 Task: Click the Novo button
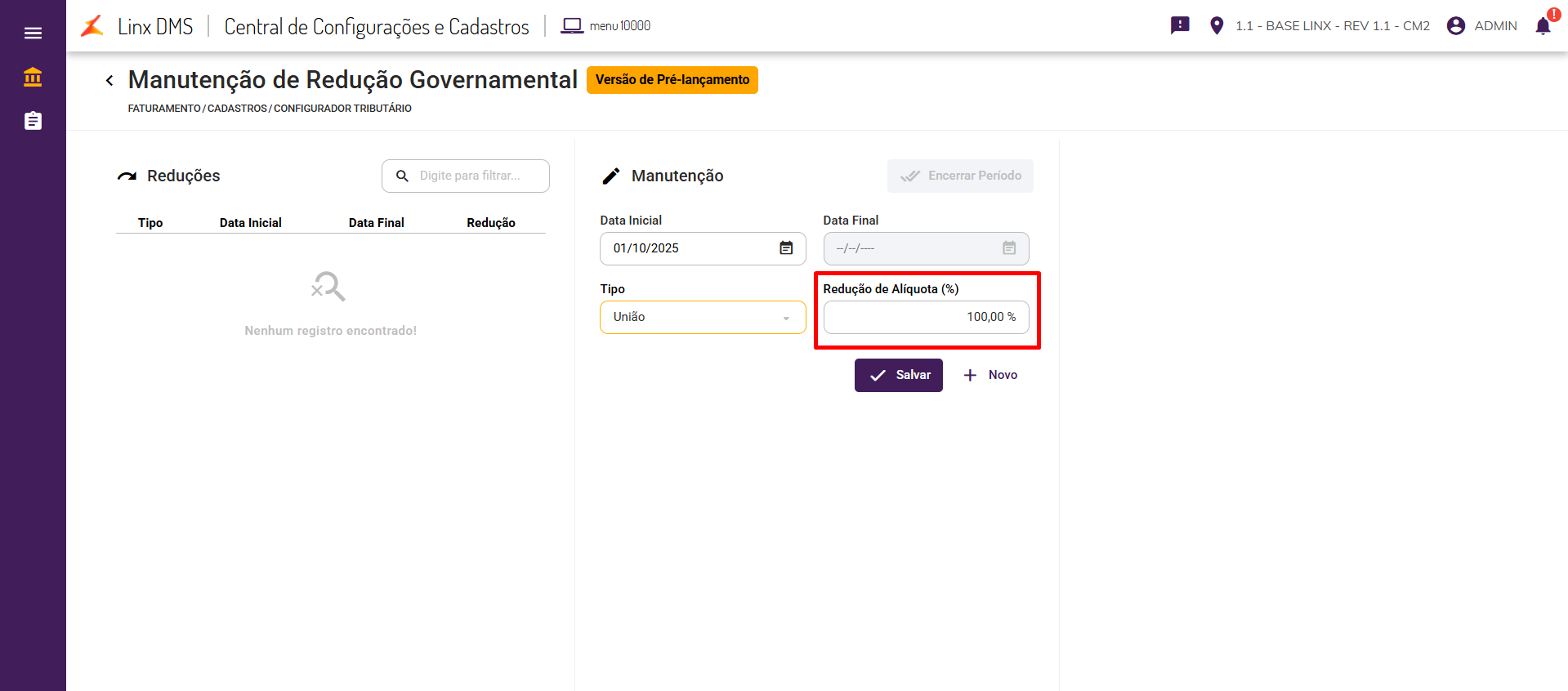(990, 375)
